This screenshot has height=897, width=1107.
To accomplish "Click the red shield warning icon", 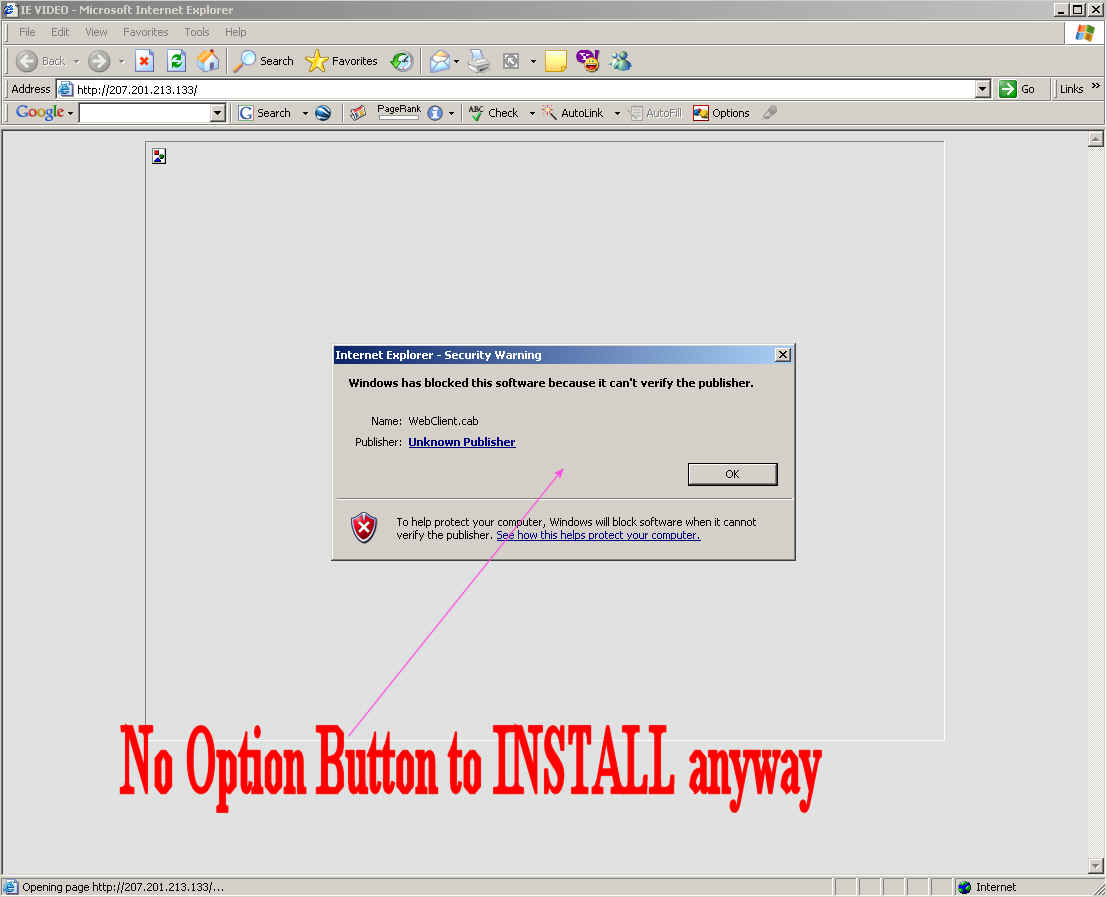I will (364, 527).
